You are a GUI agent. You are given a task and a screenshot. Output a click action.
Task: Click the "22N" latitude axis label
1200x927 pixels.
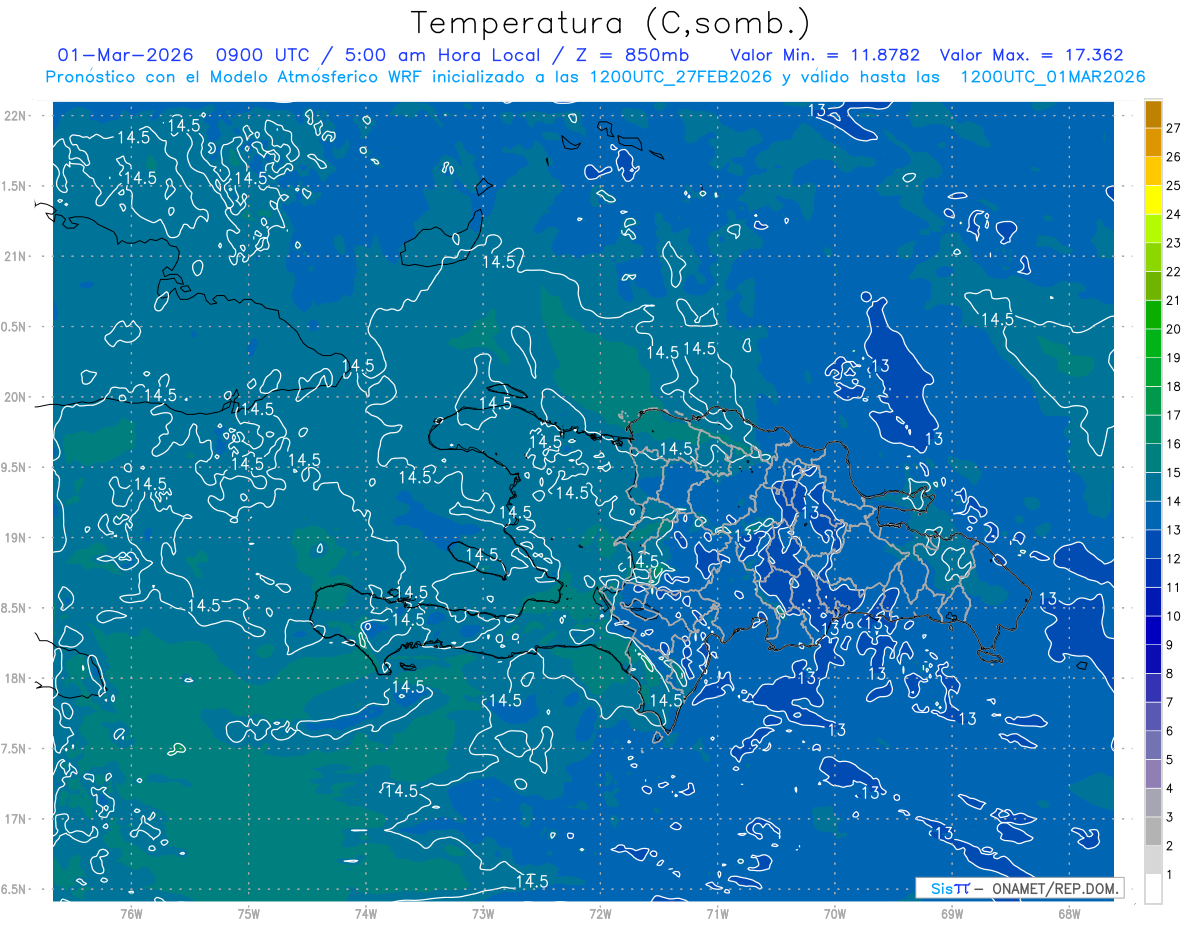(x=16, y=116)
